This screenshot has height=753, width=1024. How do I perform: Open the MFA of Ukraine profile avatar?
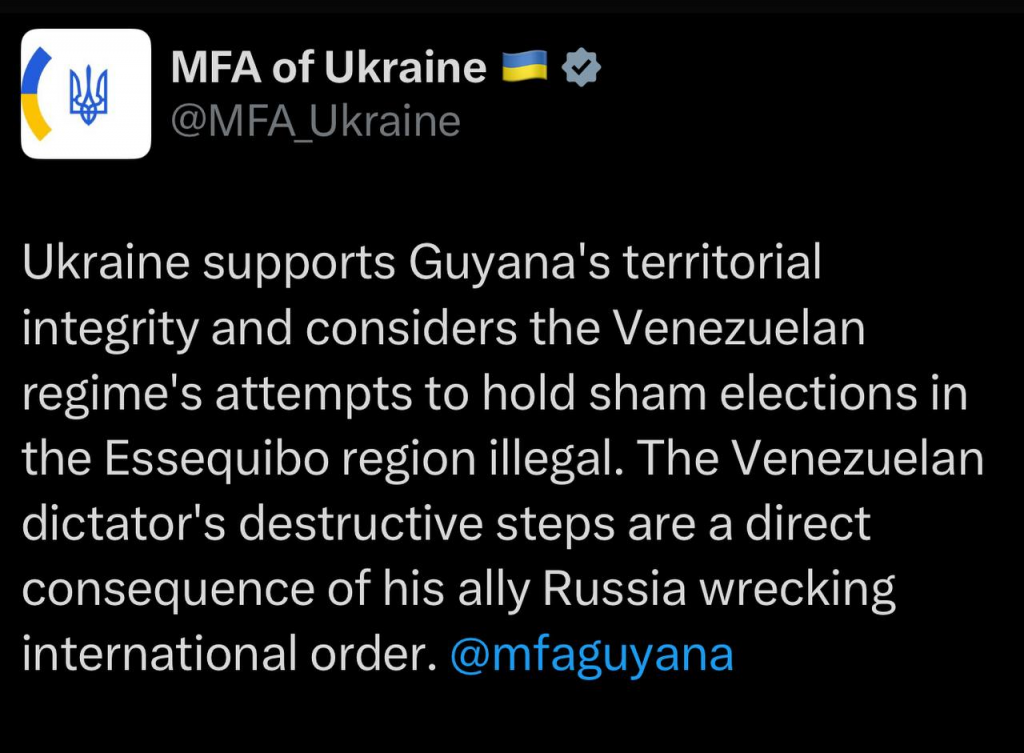tap(86, 93)
